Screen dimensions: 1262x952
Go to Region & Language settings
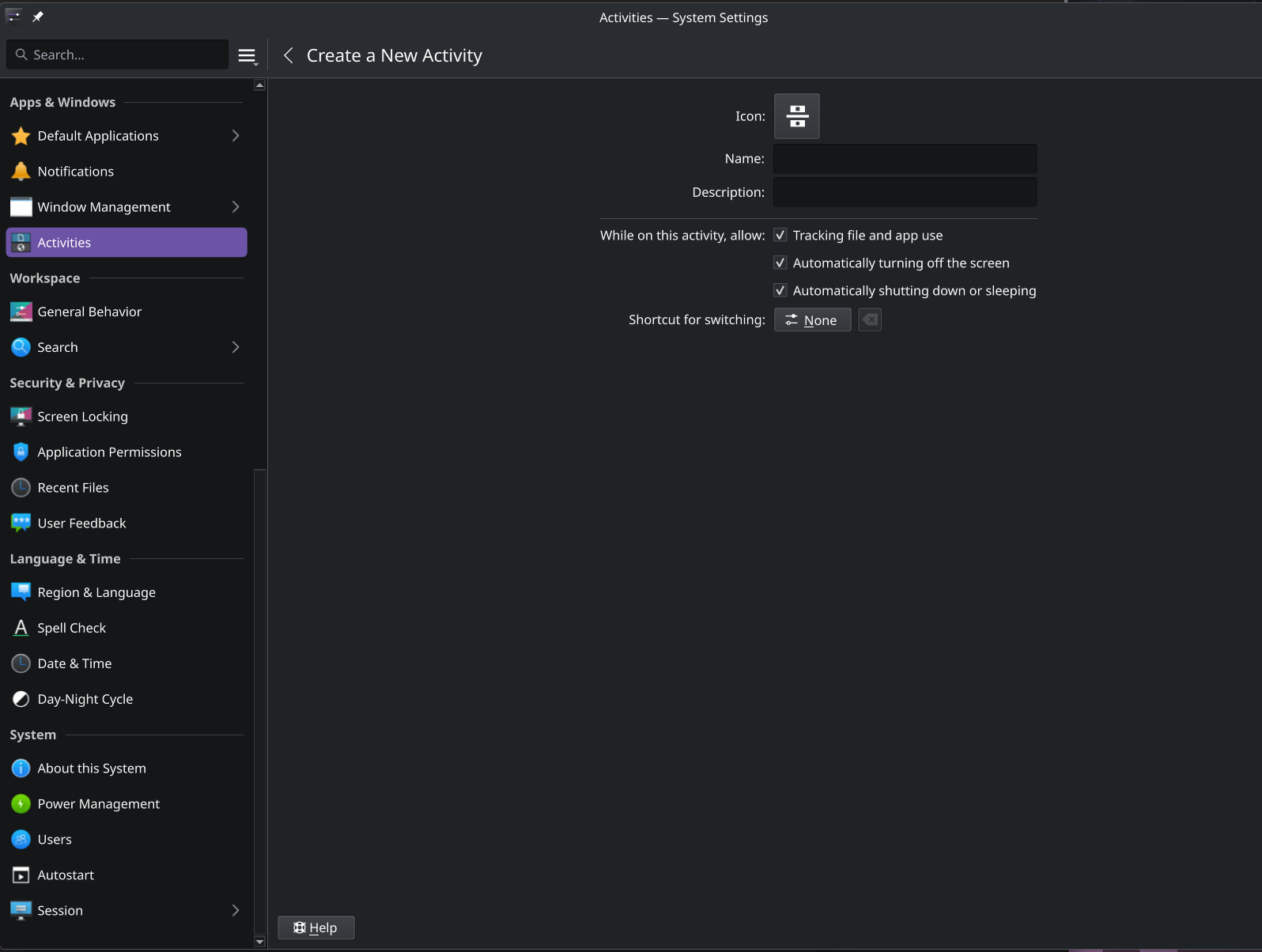[96, 592]
